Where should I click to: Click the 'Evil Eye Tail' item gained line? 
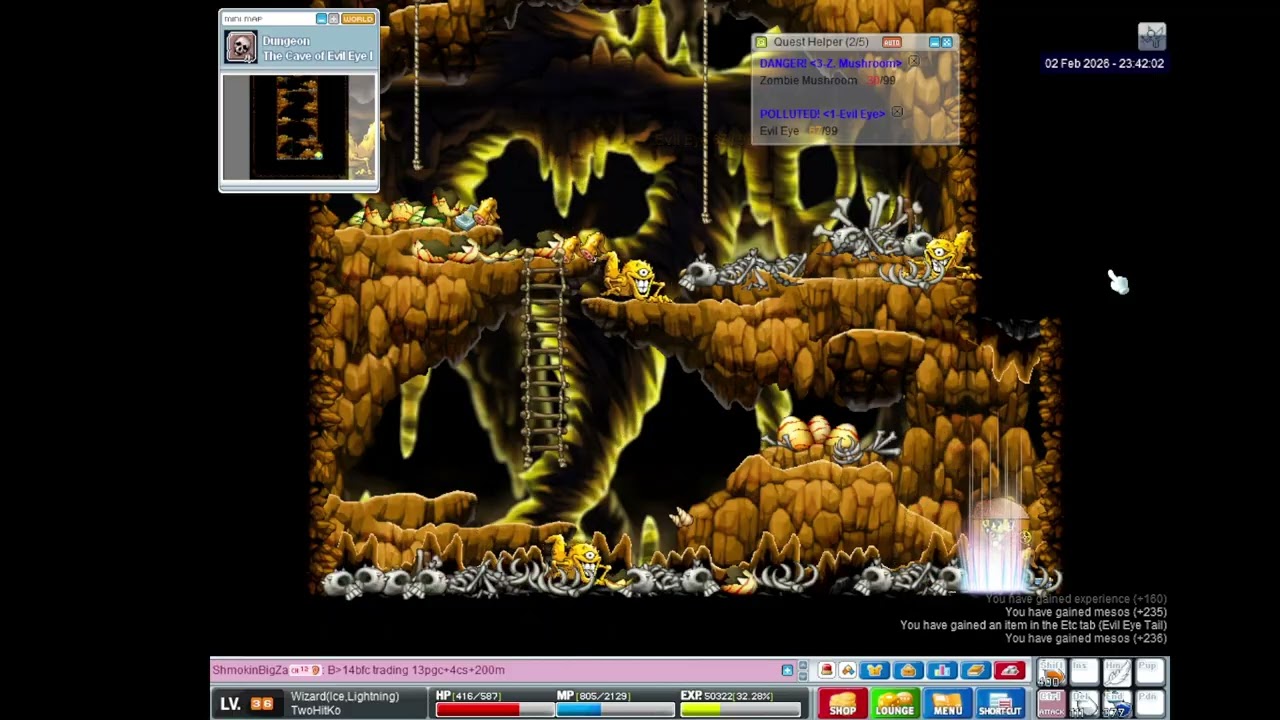tap(1033, 625)
